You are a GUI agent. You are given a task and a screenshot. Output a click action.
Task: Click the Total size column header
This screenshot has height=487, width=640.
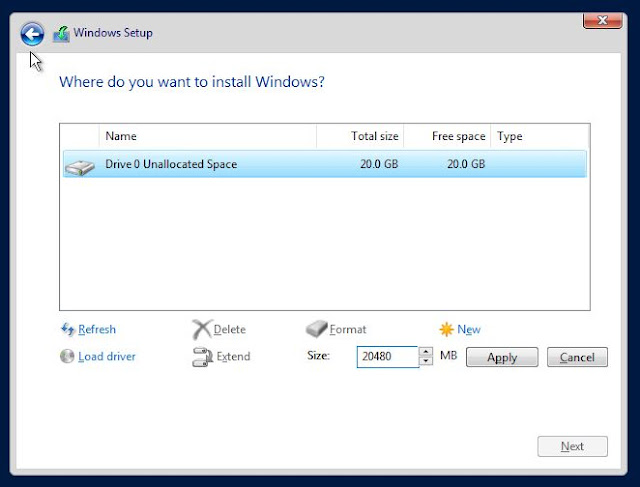pyautogui.click(x=360, y=136)
